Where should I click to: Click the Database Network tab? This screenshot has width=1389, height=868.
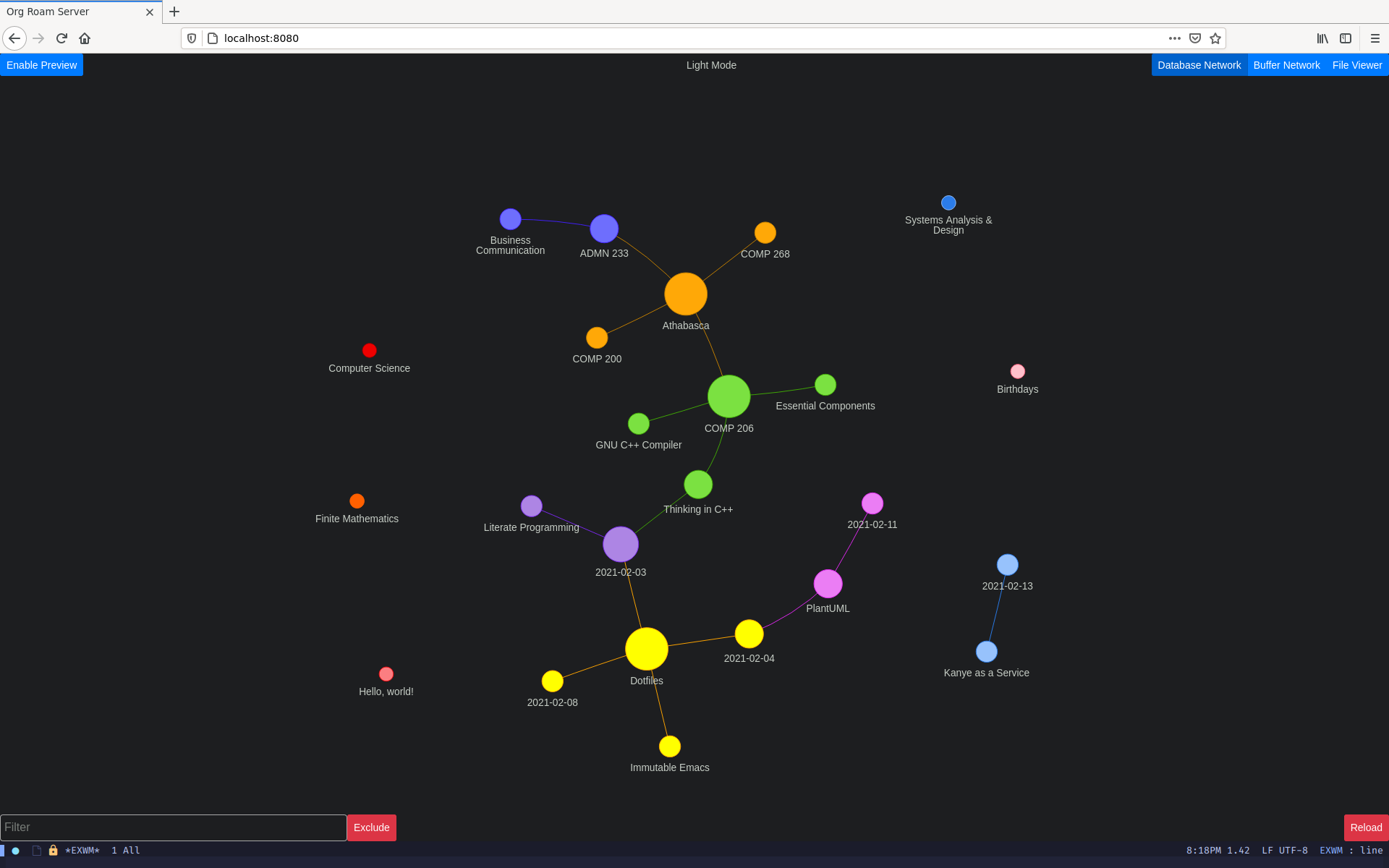tap(1200, 65)
